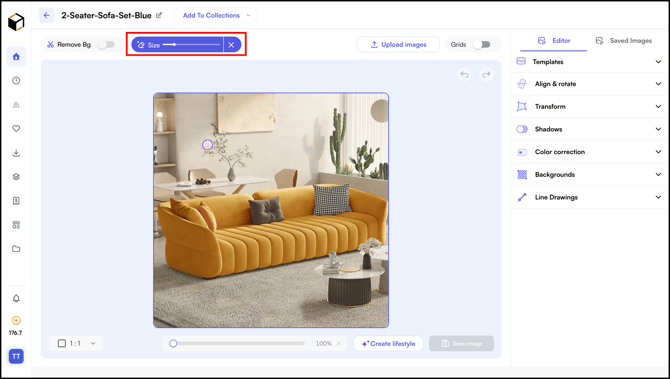This screenshot has height=379, width=670.
Task: Edit the product name pencil icon
Action: pyautogui.click(x=159, y=15)
